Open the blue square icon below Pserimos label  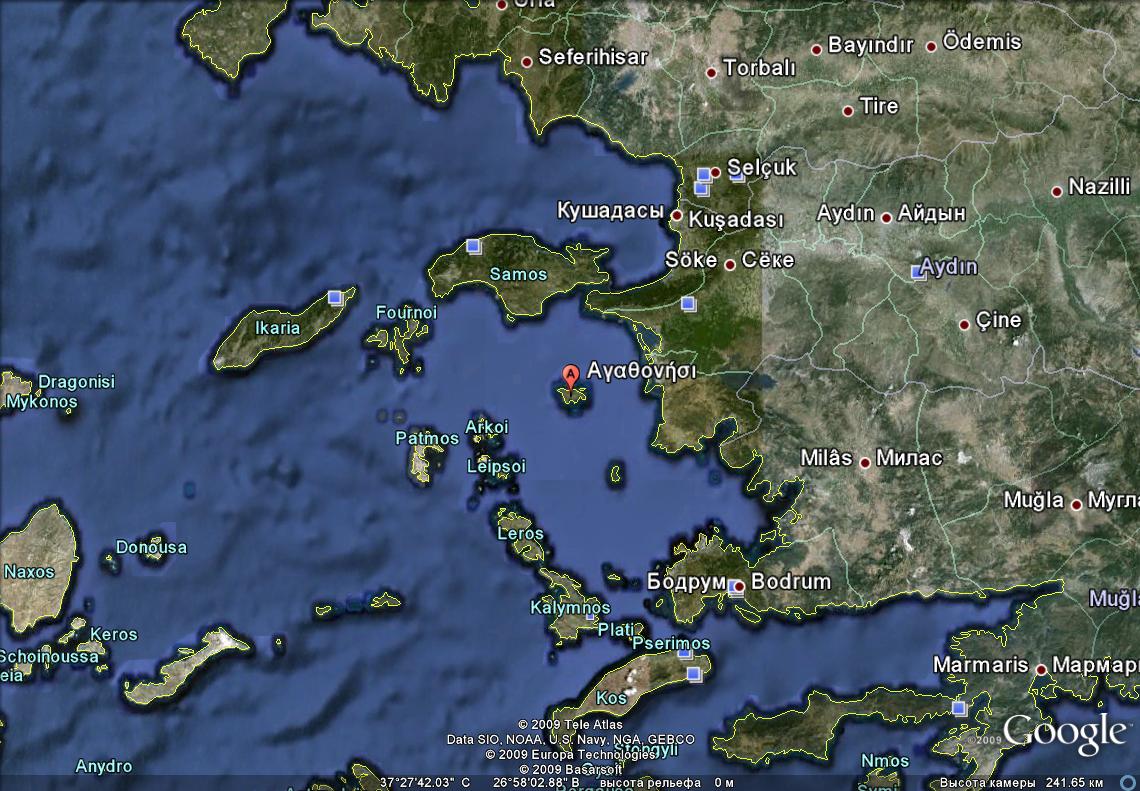(694, 674)
